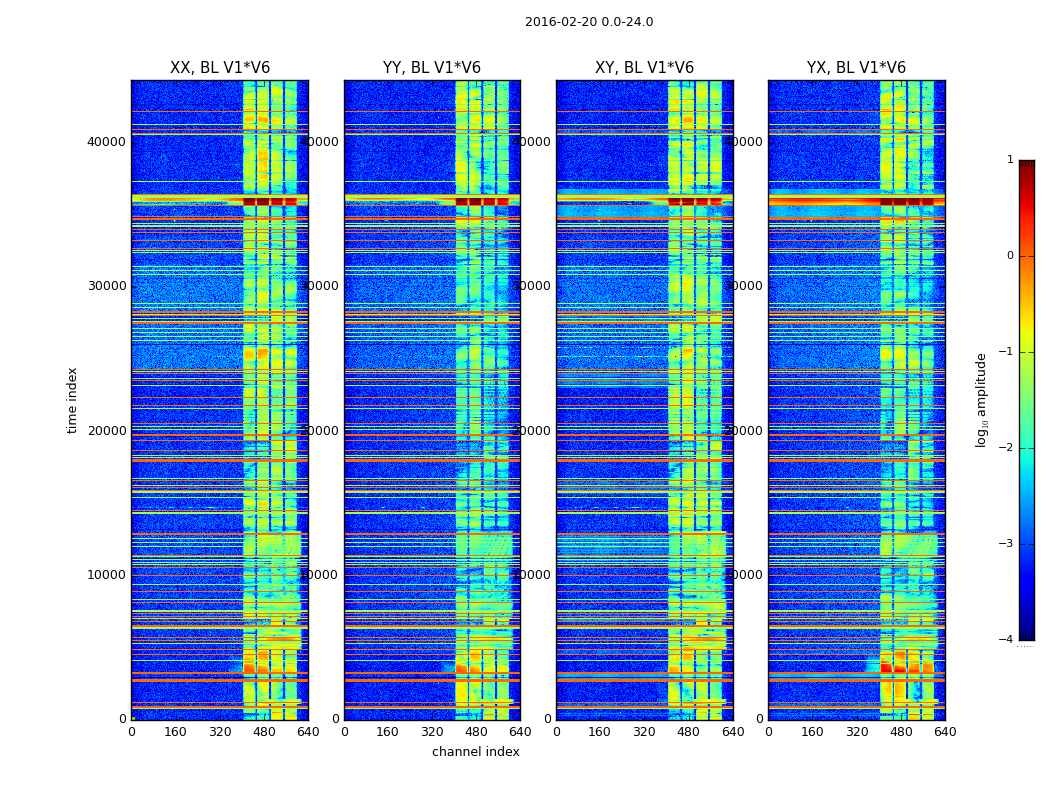Click the 40000 tick of the XX plot

coord(106,141)
